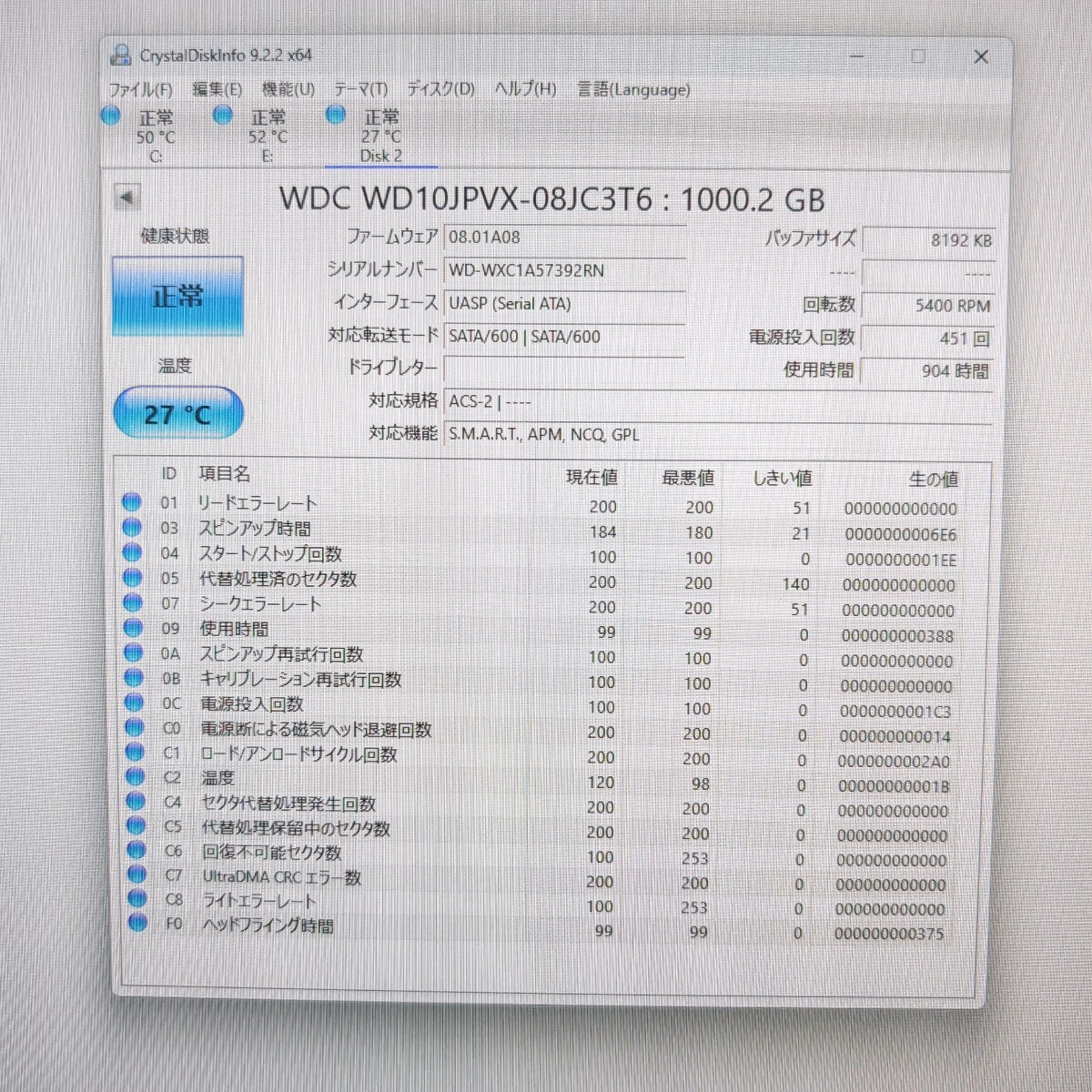The image size is (1092, 1092).
Task: Click the buffer size value 8192 KB
Action: click(928, 240)
